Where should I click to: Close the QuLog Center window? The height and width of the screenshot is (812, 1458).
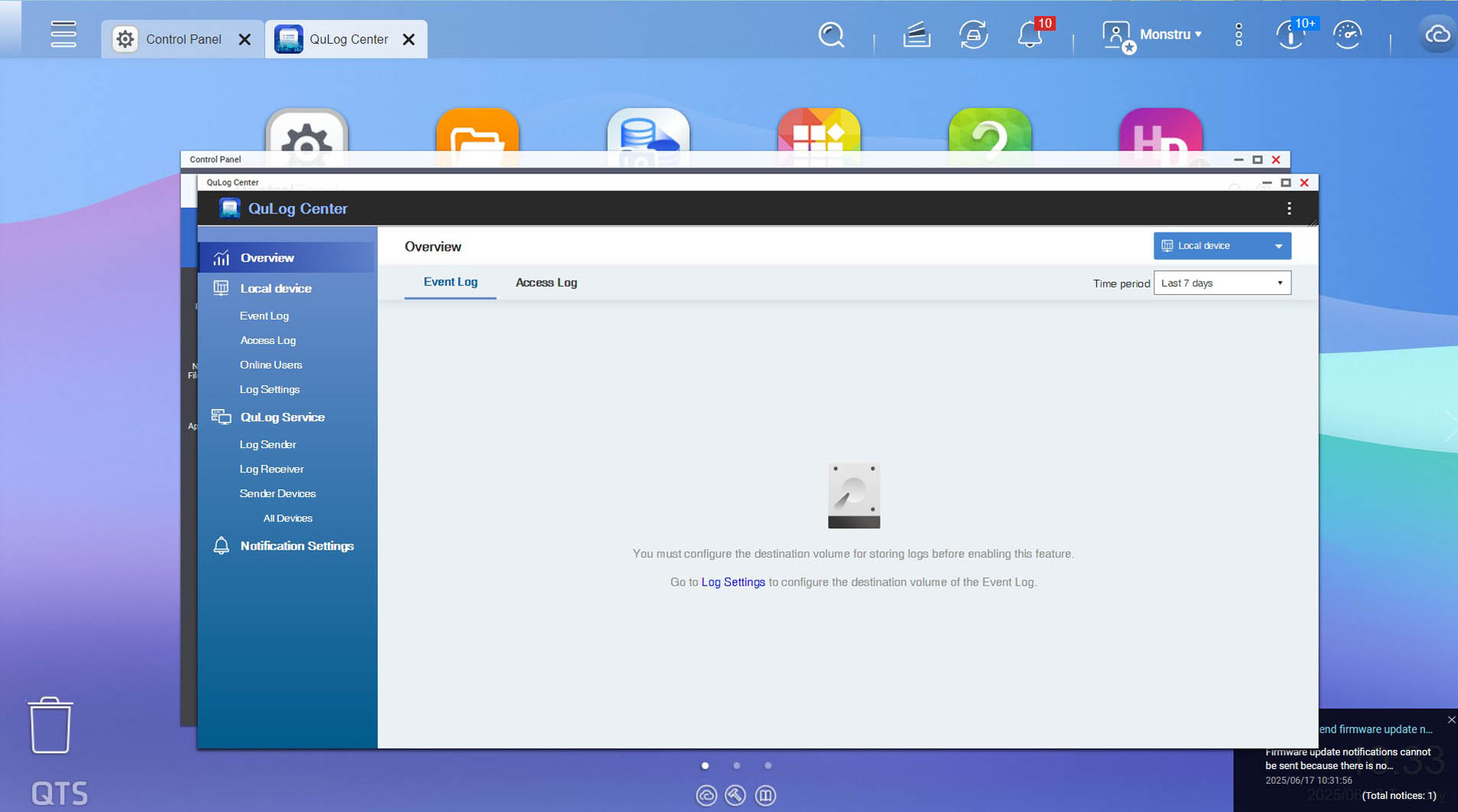pos(1304,183)
